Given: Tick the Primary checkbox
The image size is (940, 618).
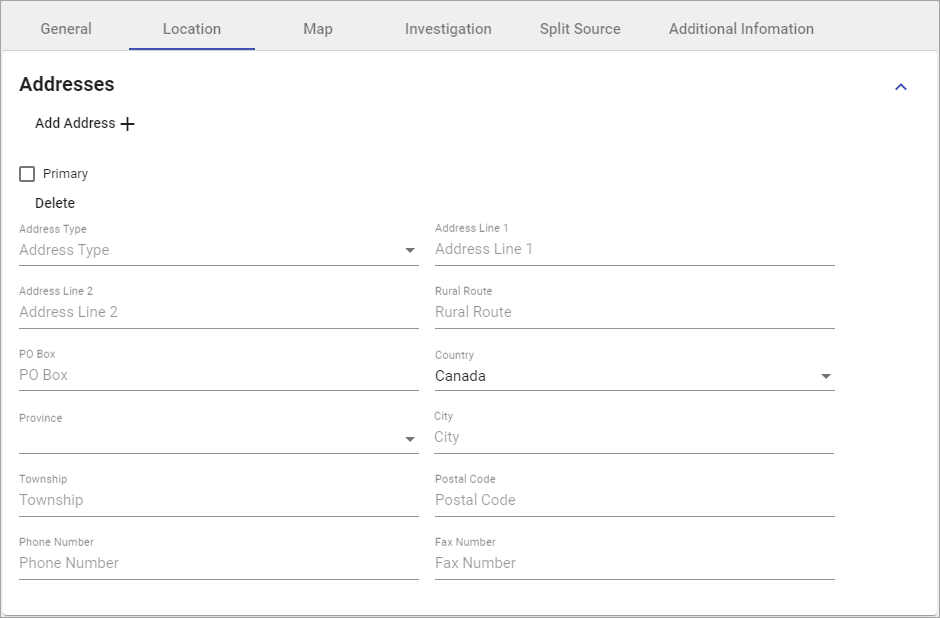Looking at the screenshot, I should pos(27,174).
